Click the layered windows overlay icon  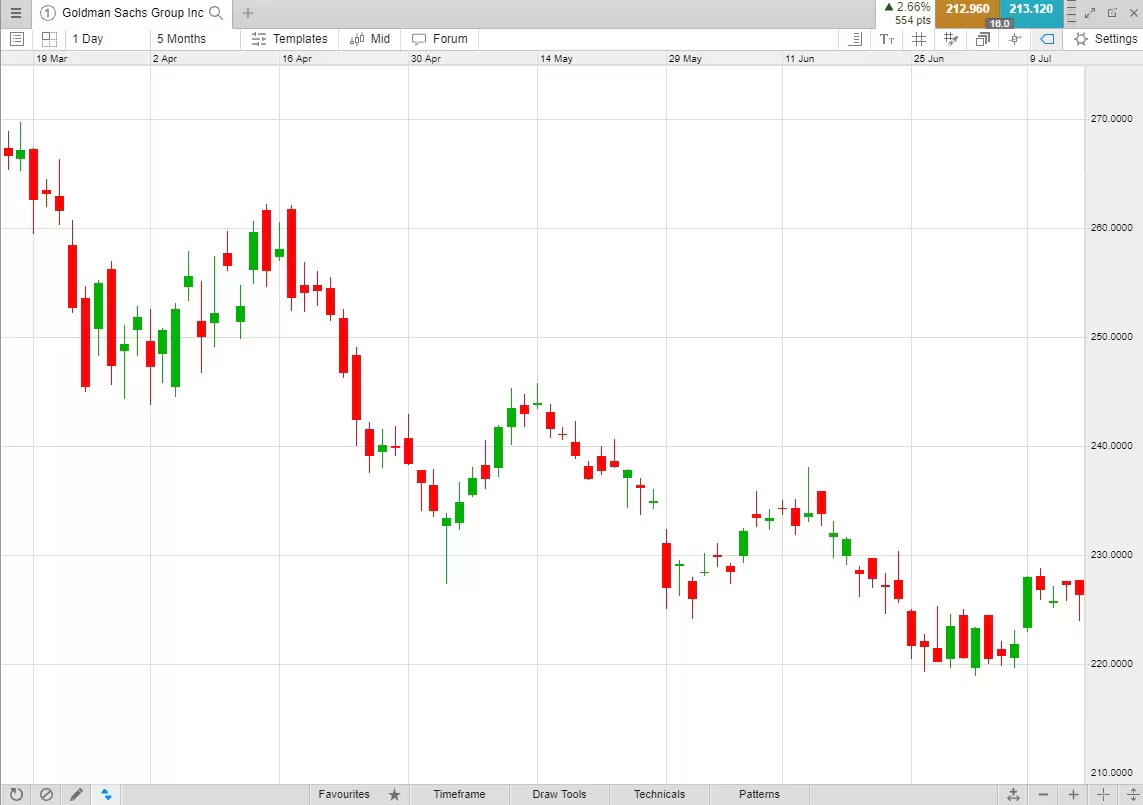click(981, 39)
